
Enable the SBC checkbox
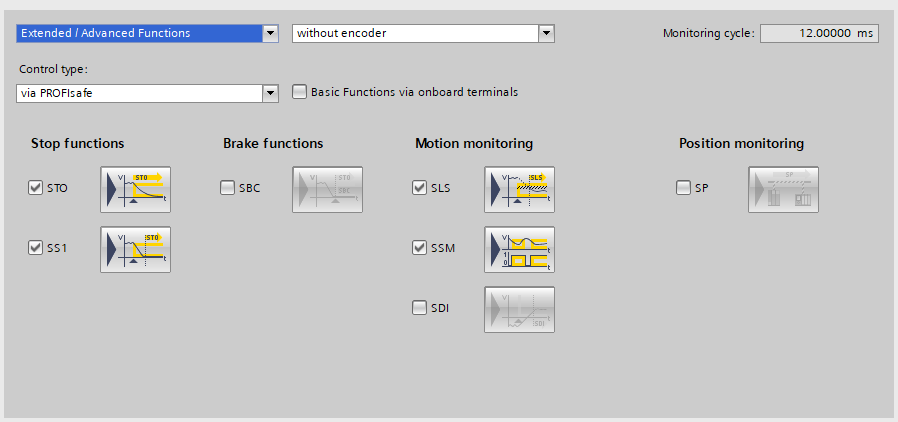(228, 188)
